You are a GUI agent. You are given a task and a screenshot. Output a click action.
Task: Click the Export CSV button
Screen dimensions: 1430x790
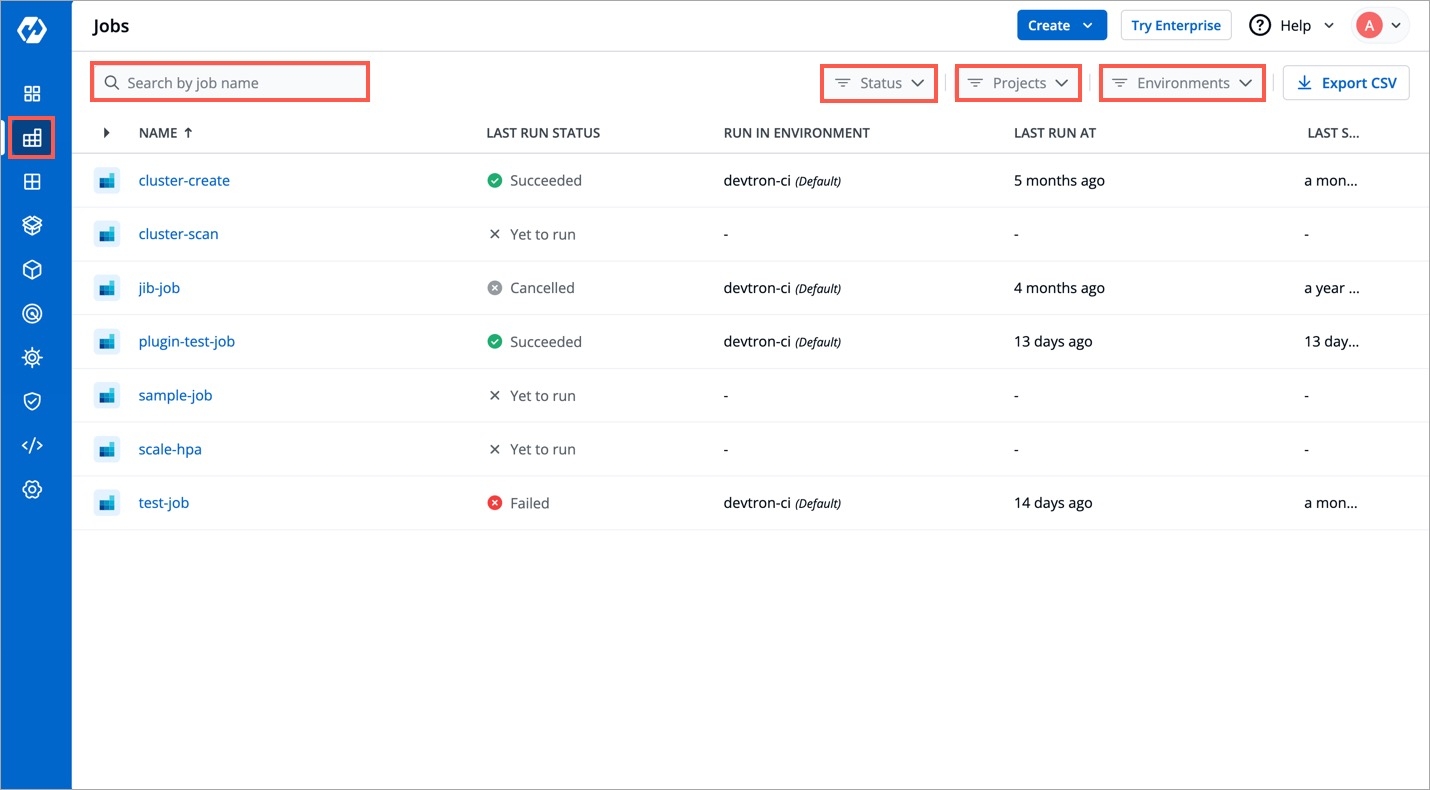click(1346, 83)
